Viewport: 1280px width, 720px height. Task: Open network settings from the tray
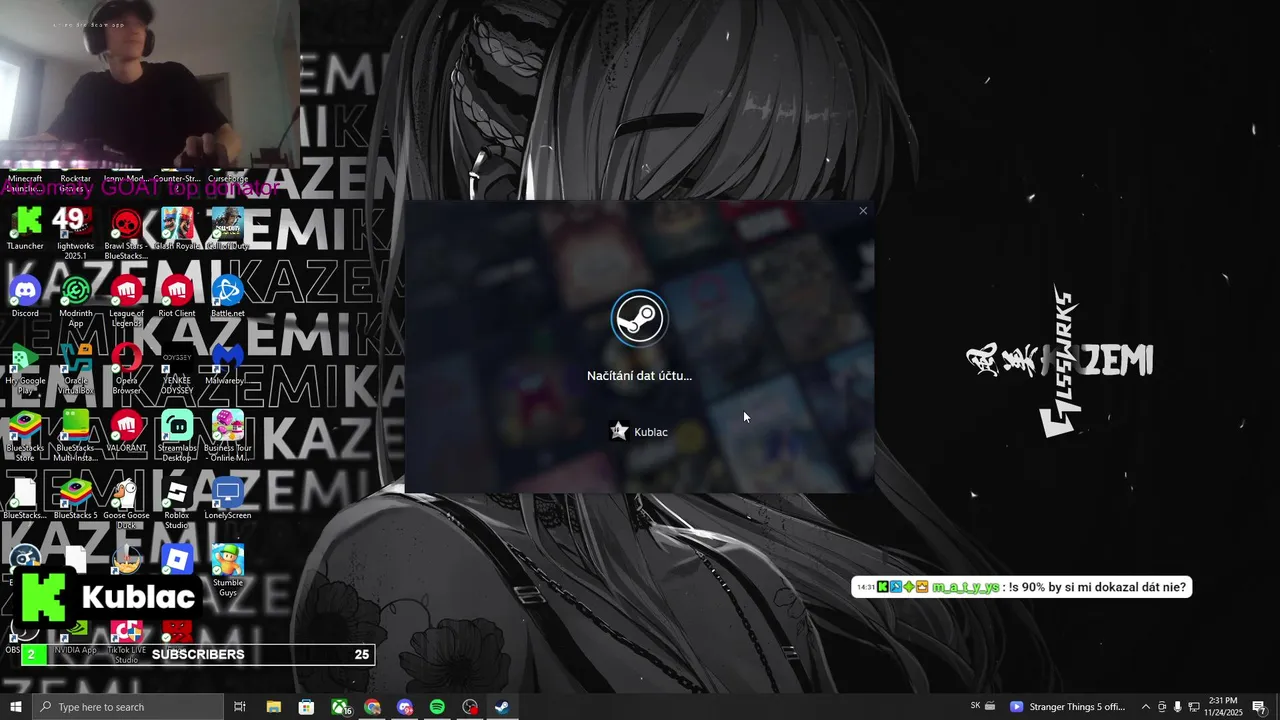[x=1194, y=707]
